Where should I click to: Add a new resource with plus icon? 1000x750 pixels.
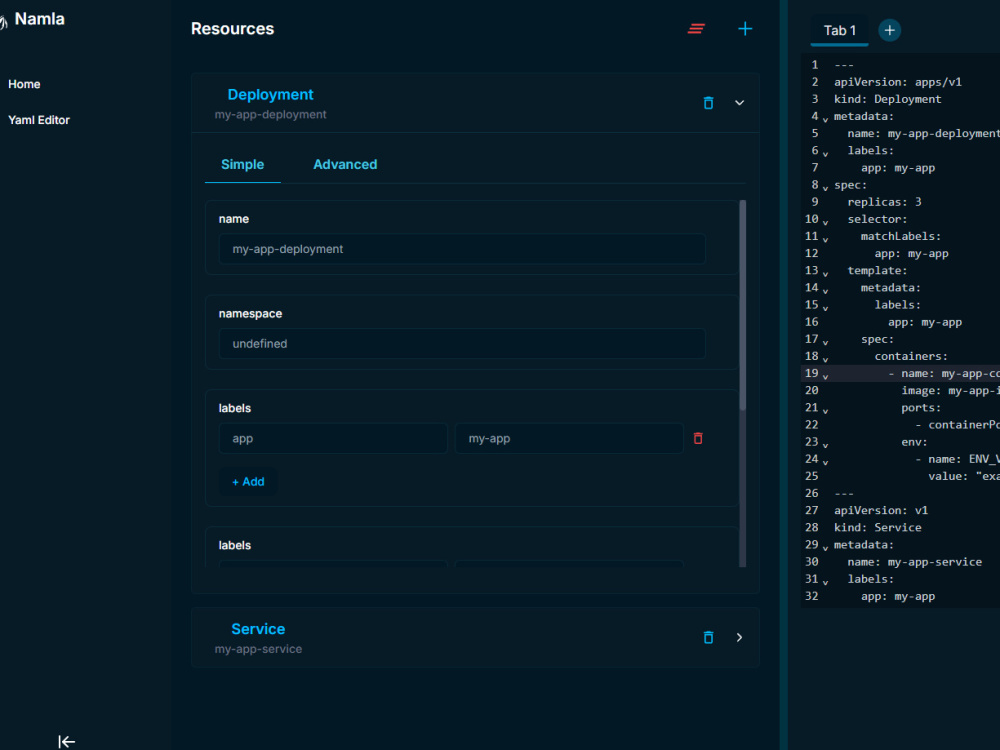pyautogui.click(x=745, y=29)
